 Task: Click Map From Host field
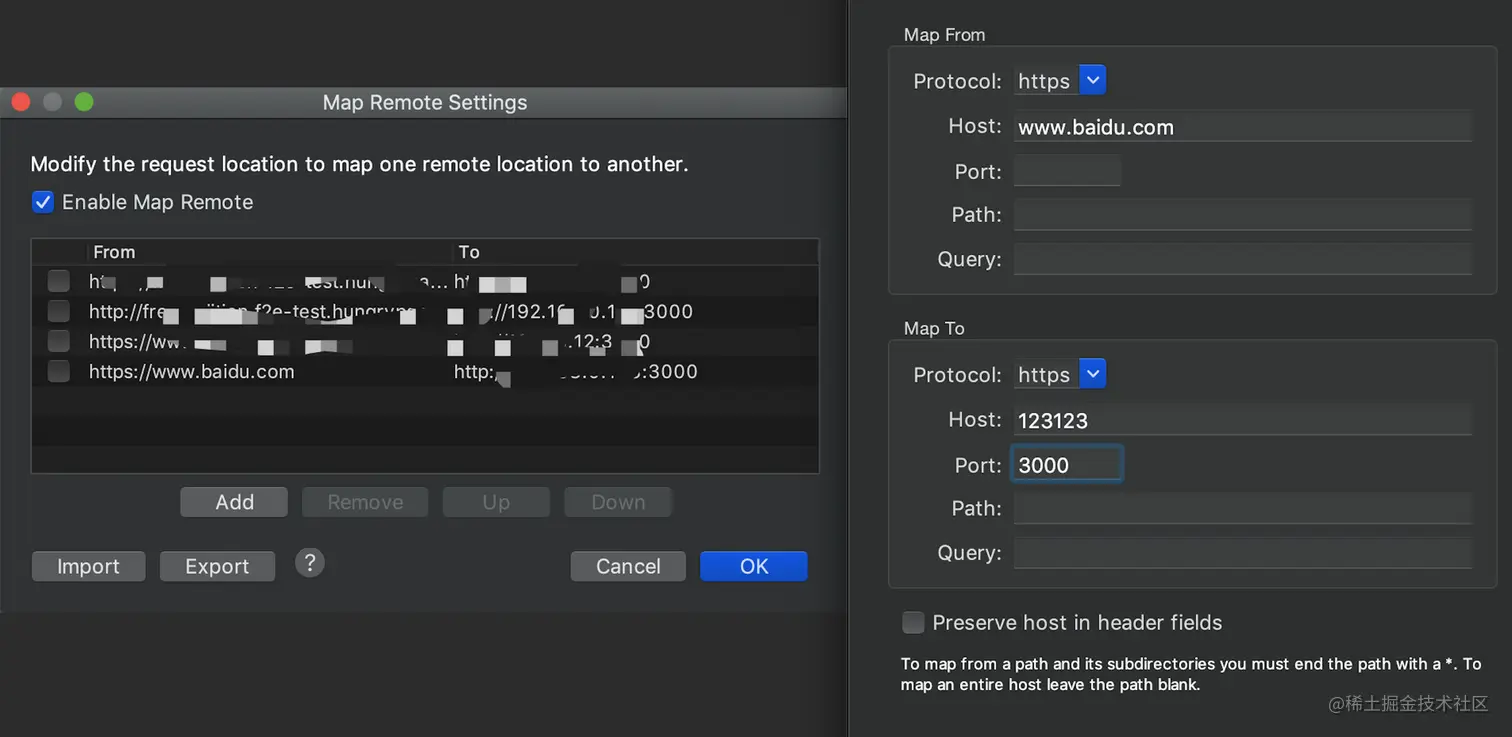tap(1242, 127)
